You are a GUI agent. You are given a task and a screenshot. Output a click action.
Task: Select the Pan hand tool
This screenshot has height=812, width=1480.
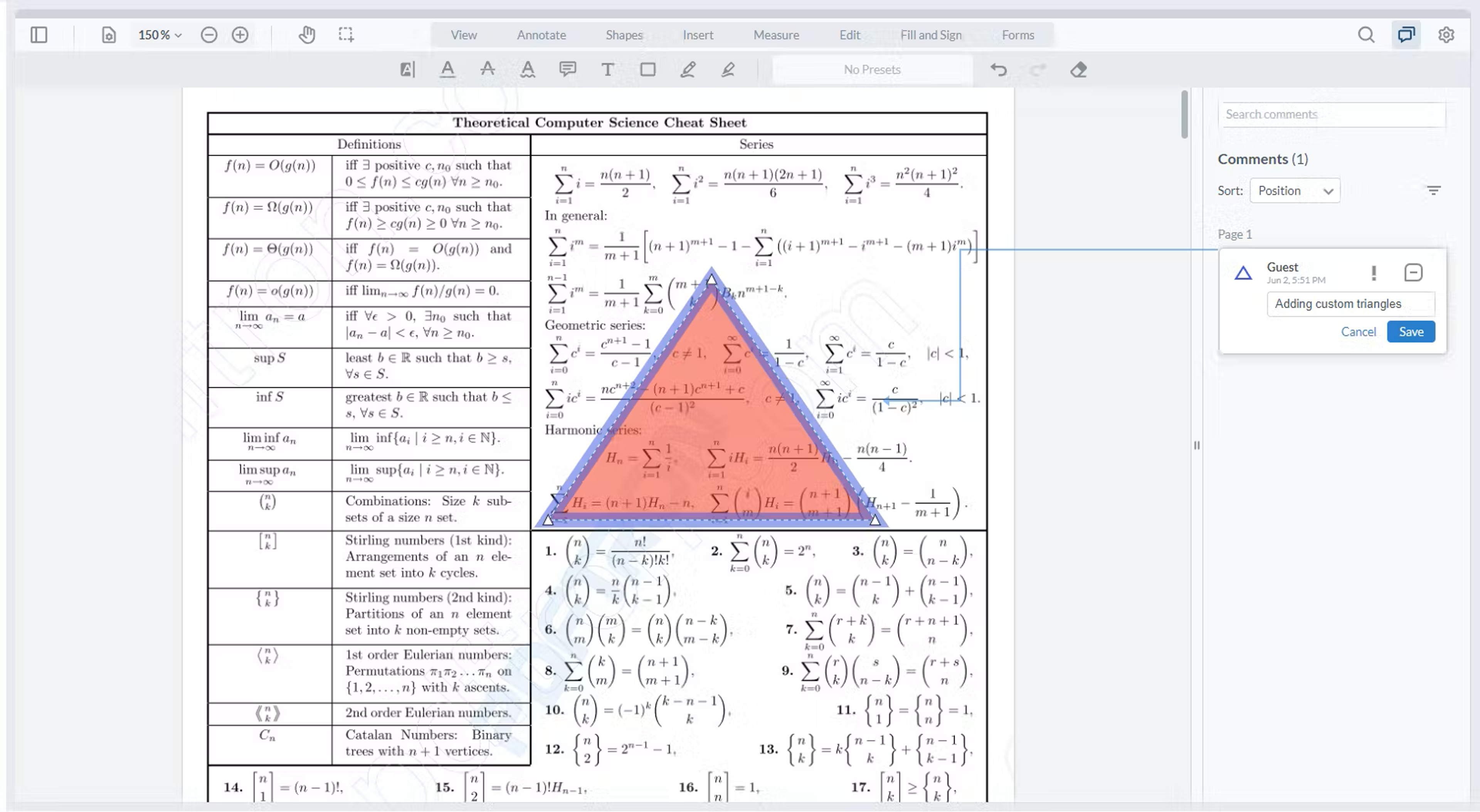coord(307,35)
